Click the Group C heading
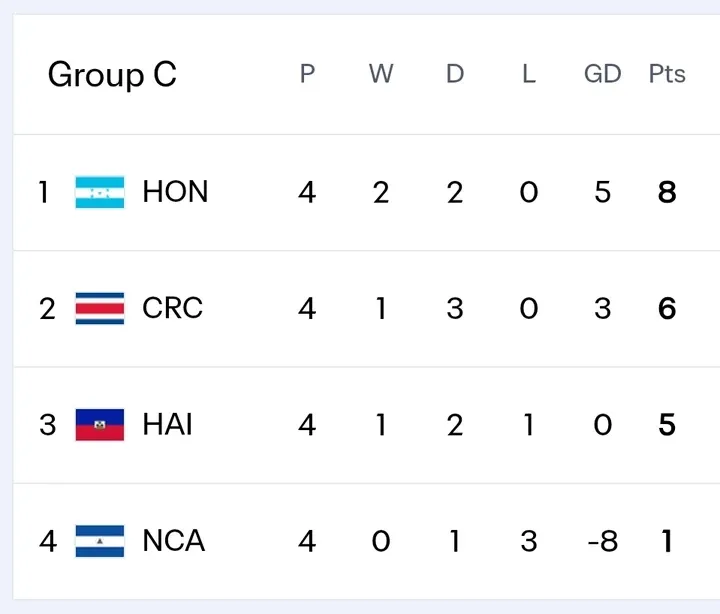 pos(112,75)
